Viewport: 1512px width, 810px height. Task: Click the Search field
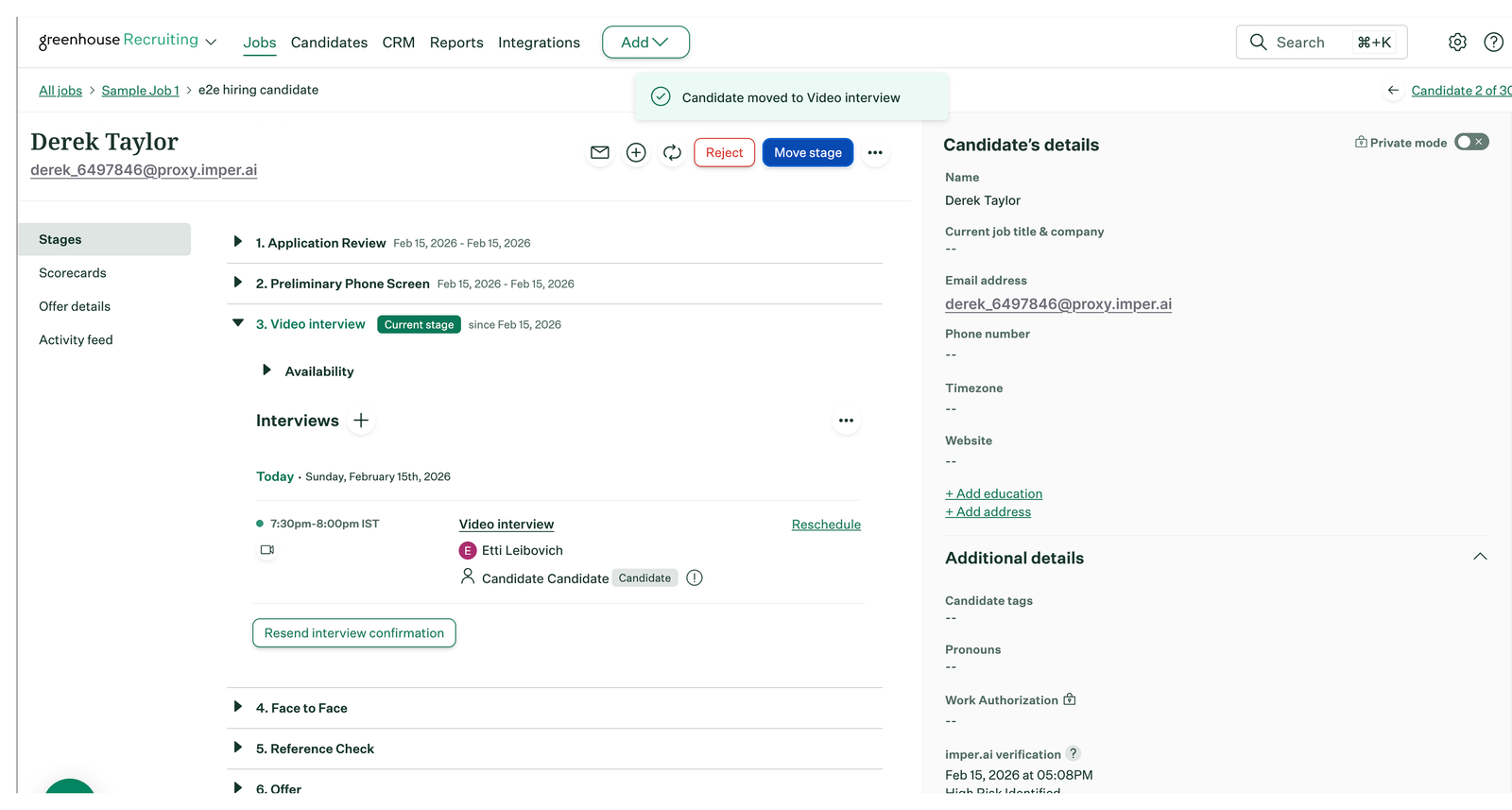1321,43
